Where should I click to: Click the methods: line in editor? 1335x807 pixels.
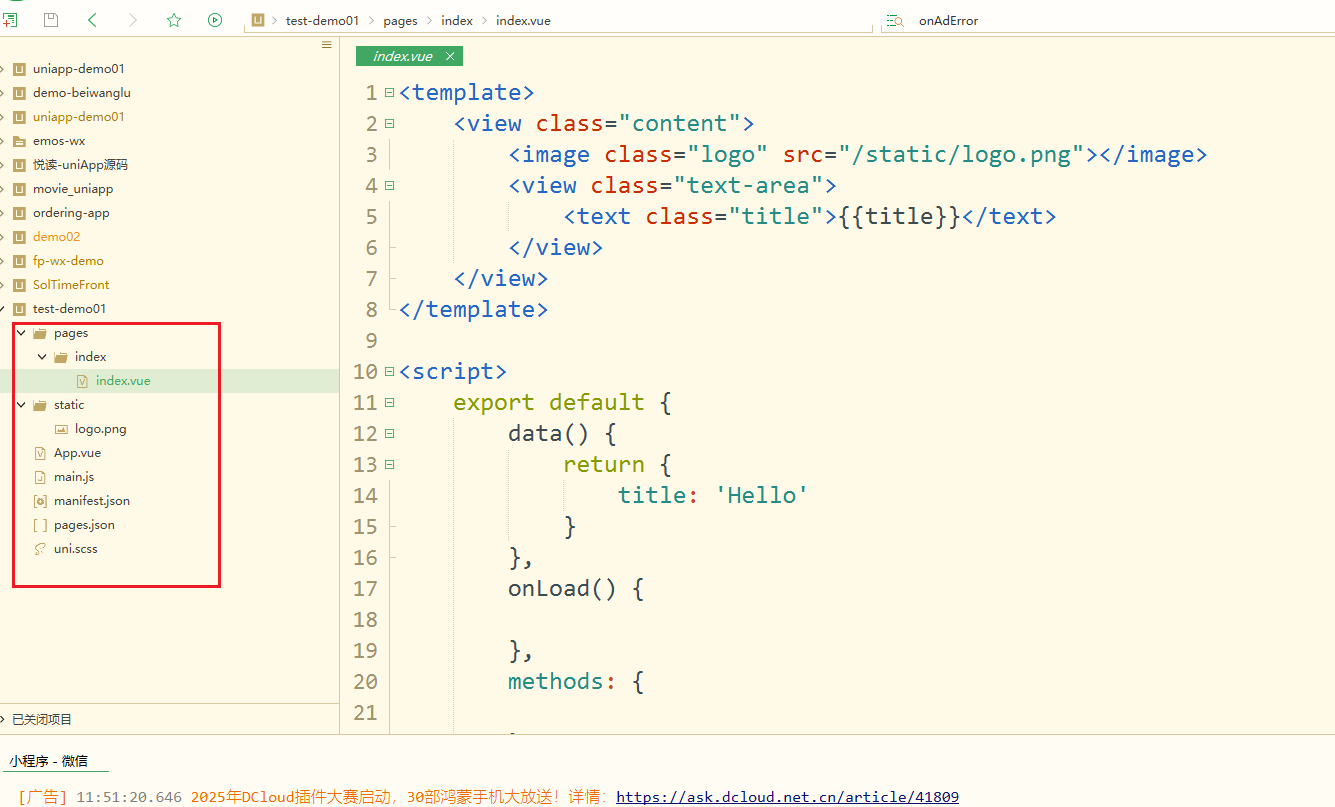pyautogui.click(x=576, y=681)
